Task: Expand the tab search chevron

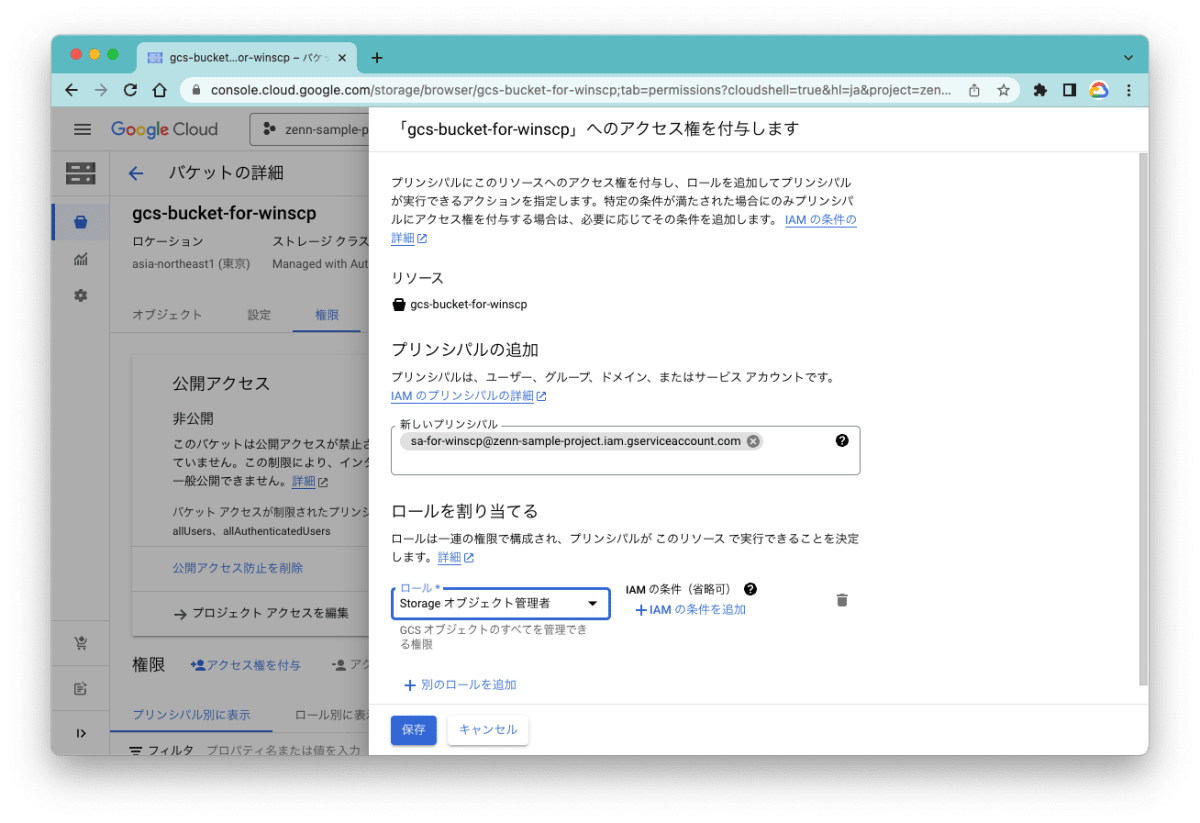Action: pos(1129,58)
